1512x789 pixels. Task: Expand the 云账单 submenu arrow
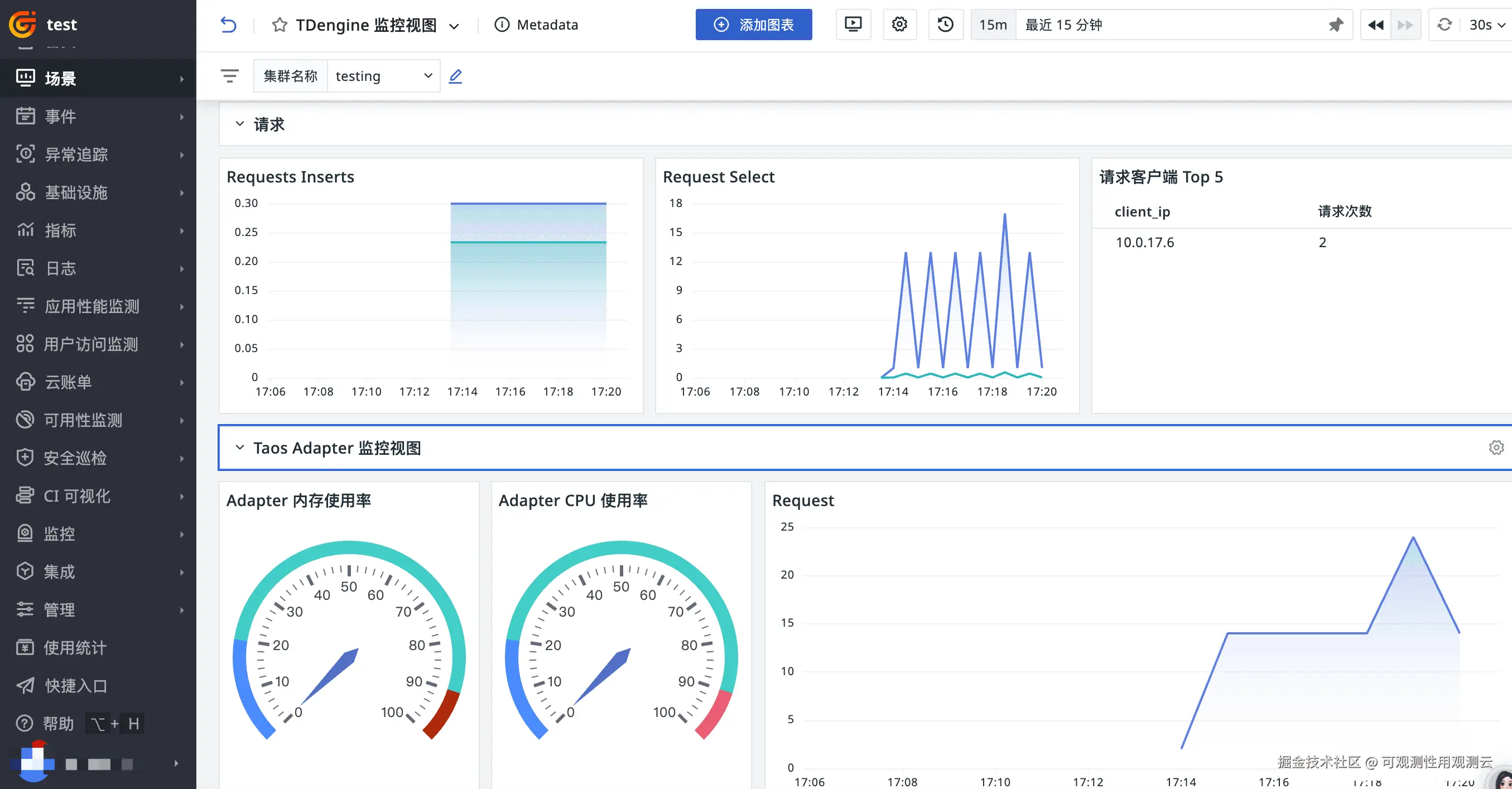click(182, 382)
